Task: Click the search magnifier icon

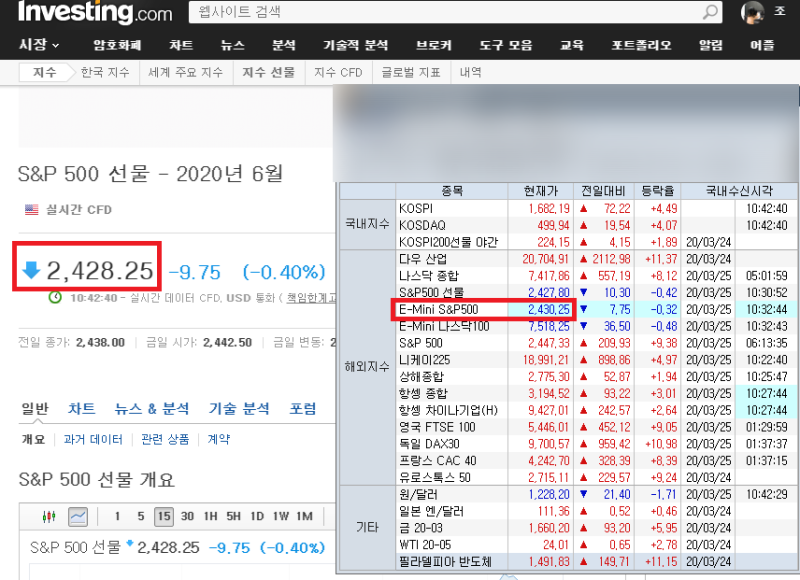Action: [710, 12]
